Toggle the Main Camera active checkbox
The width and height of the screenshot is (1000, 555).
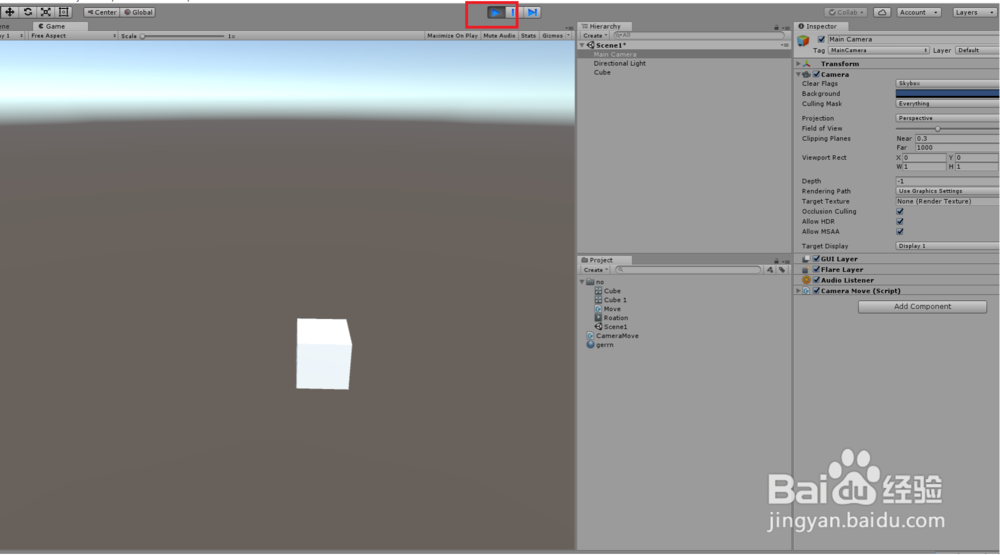(x=821, y=40)
